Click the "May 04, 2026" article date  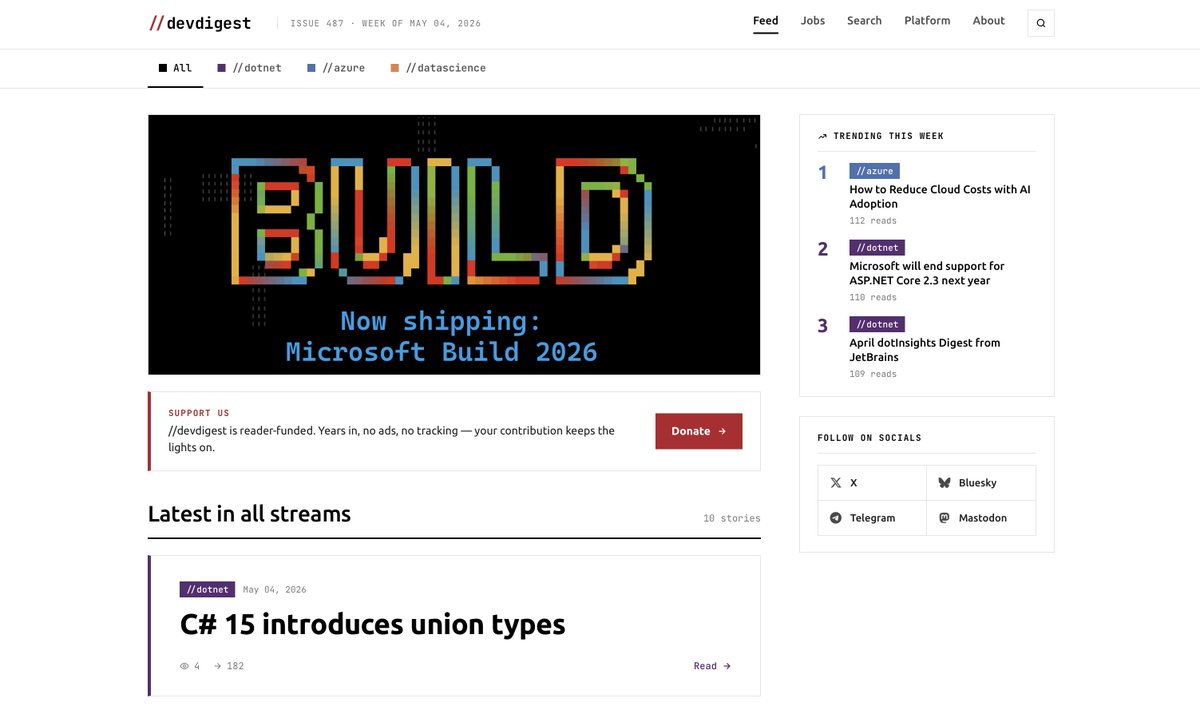tap(275, 590)
